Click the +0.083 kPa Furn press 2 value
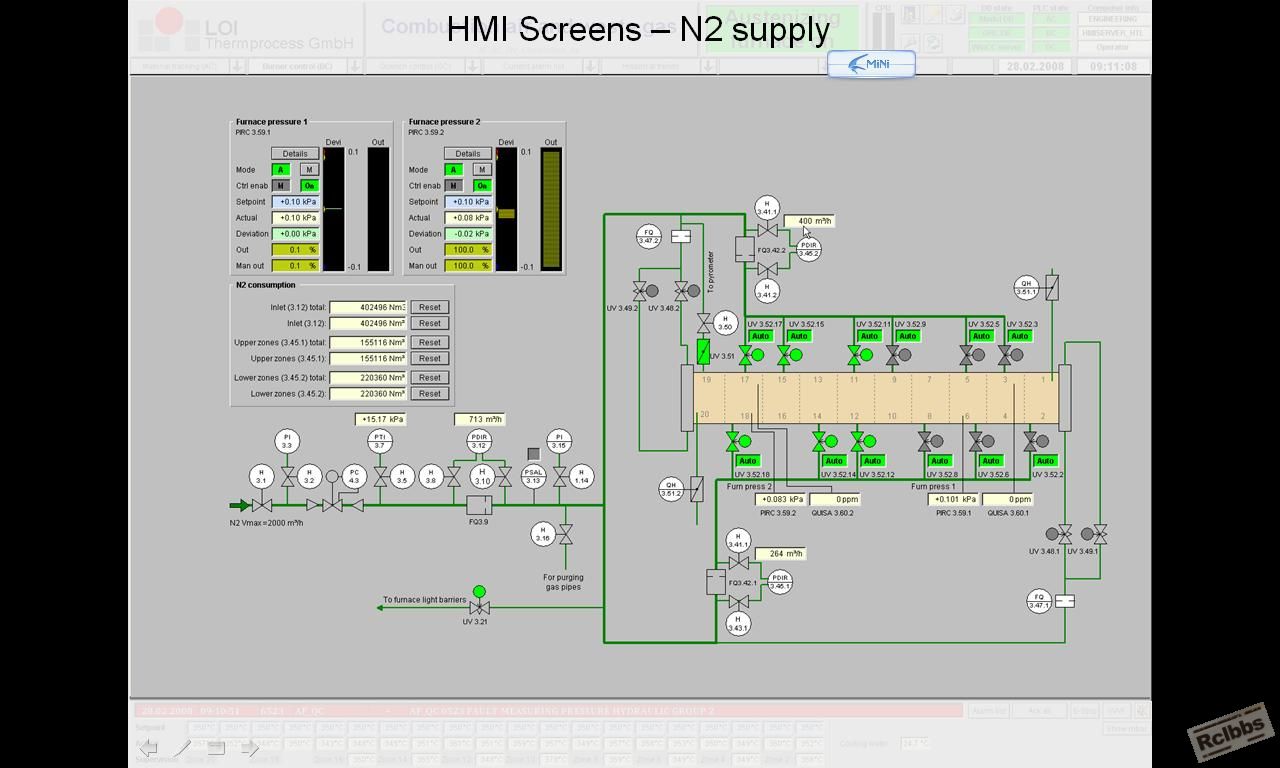This screenshot has width=1280, height=768. [x=781, y=499]
